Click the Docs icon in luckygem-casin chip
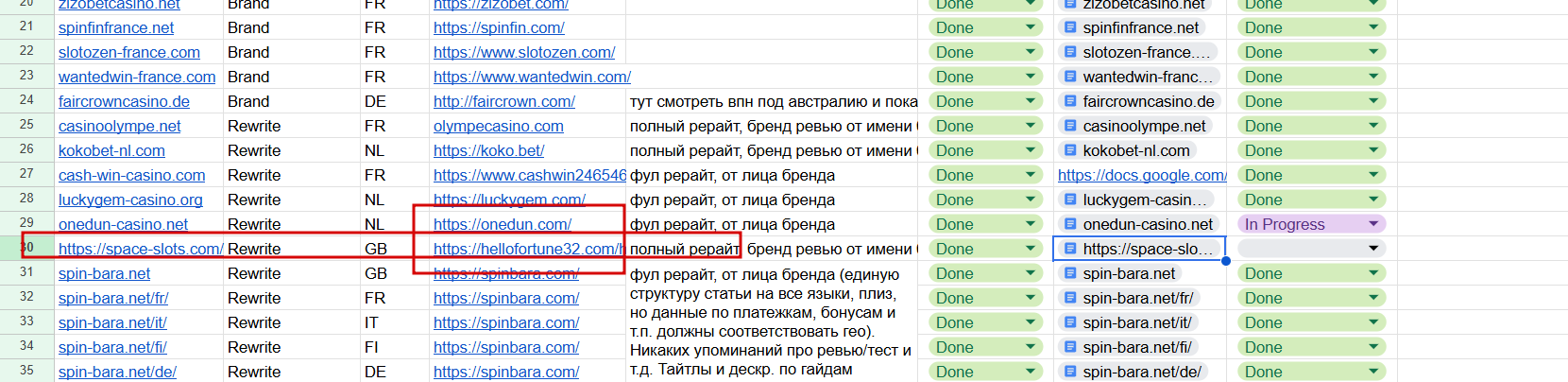Screen dimensions: 1568x382 pos(1070,200)
